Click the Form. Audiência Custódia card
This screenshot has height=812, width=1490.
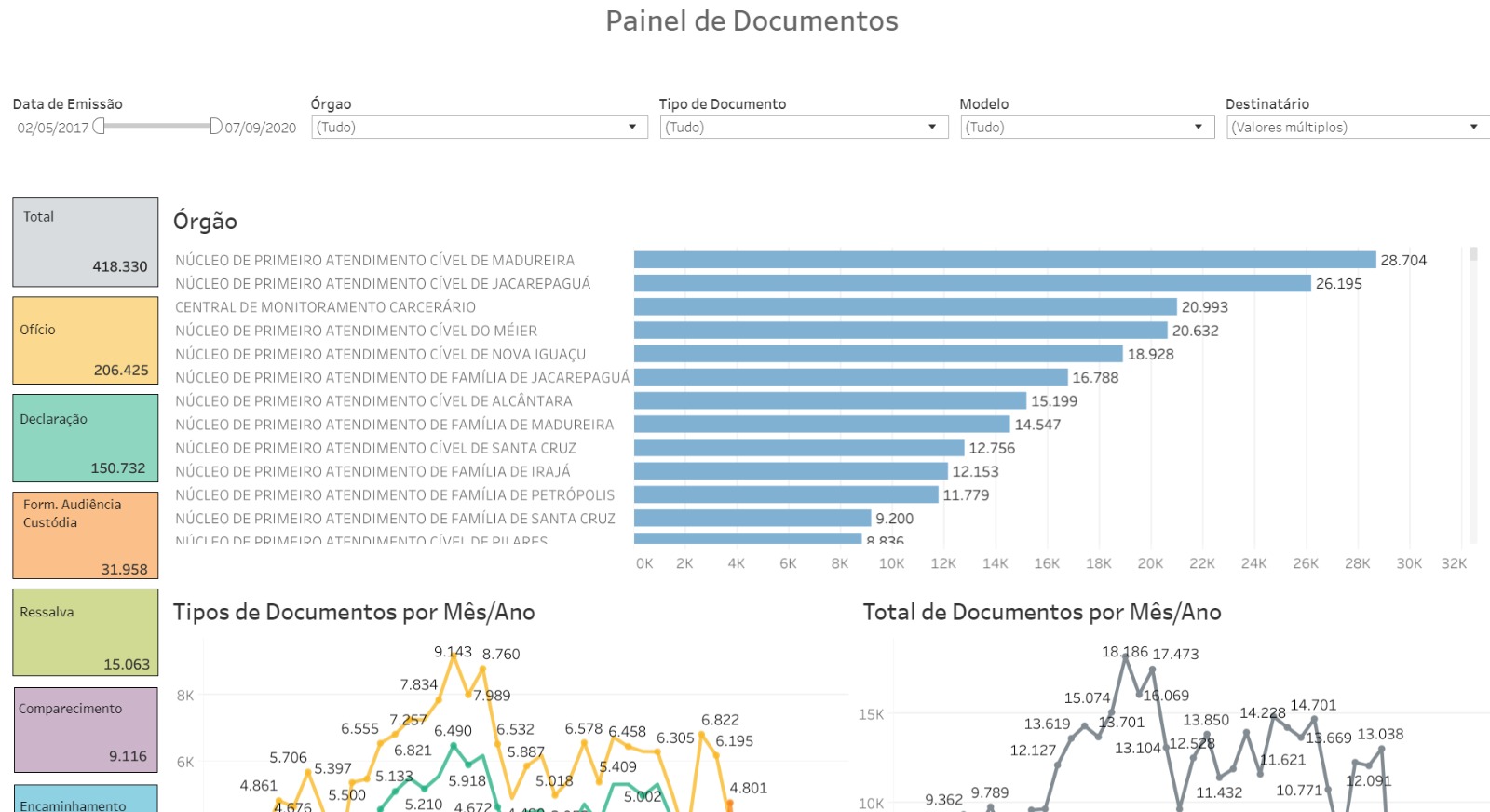85,535
